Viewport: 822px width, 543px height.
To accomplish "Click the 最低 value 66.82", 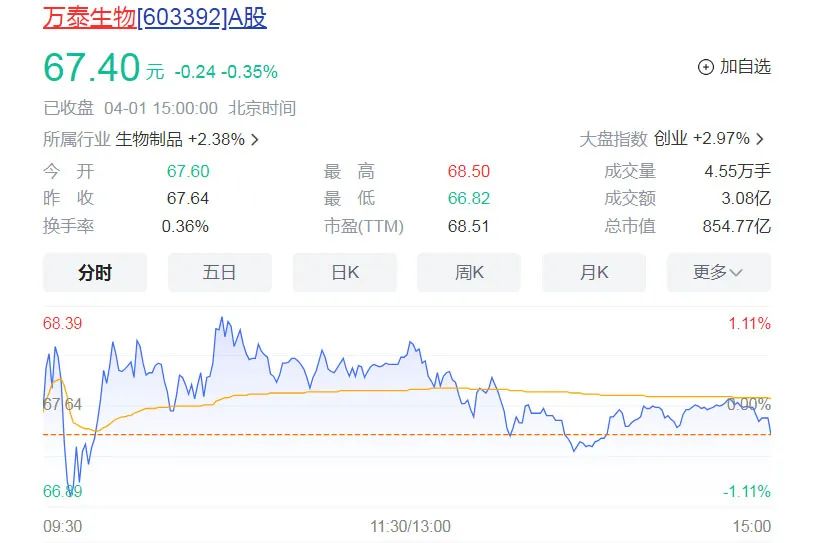I will pos(469,199).
